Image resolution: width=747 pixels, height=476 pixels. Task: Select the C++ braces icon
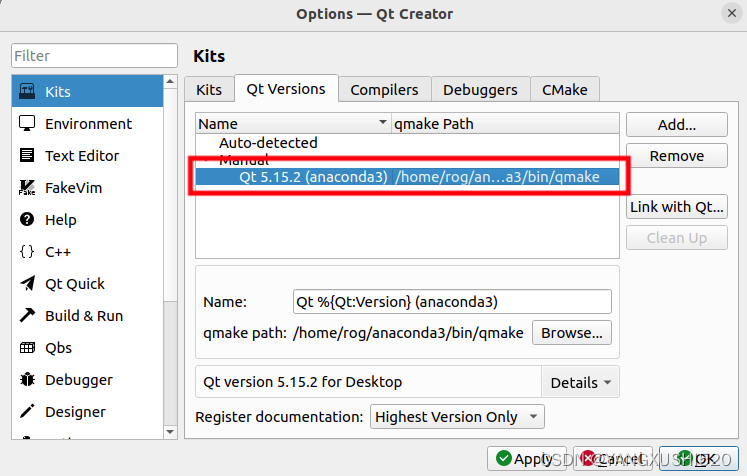coord(27,251)
